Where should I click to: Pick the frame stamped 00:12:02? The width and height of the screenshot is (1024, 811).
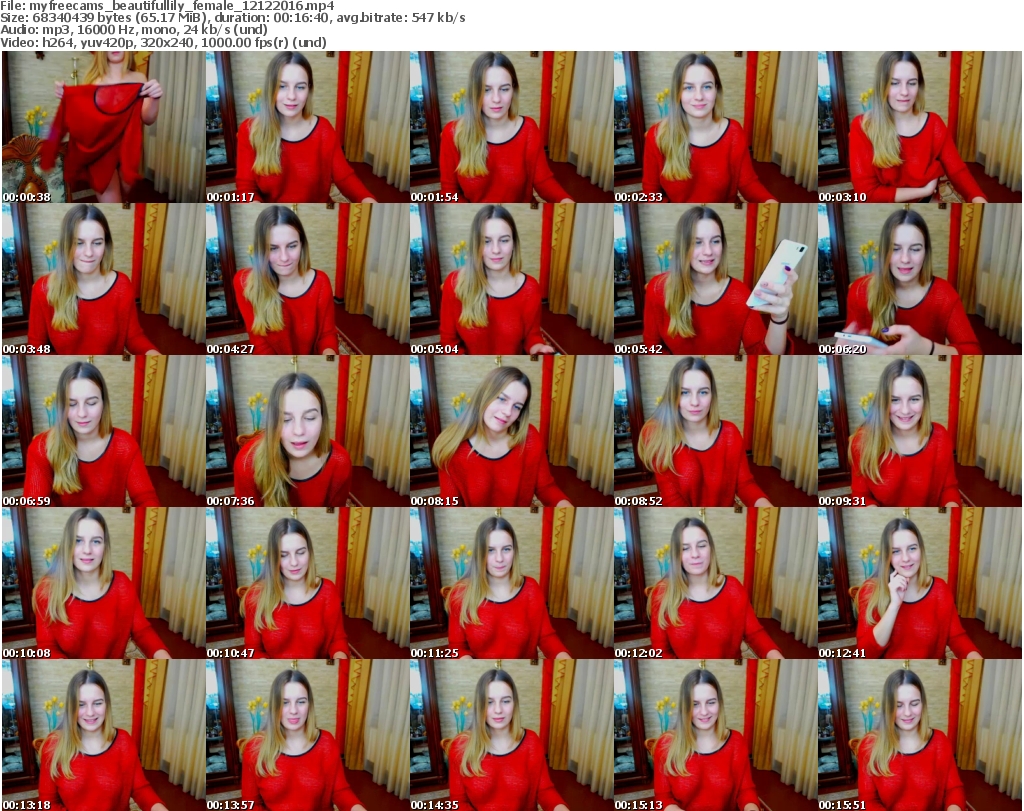715,583
